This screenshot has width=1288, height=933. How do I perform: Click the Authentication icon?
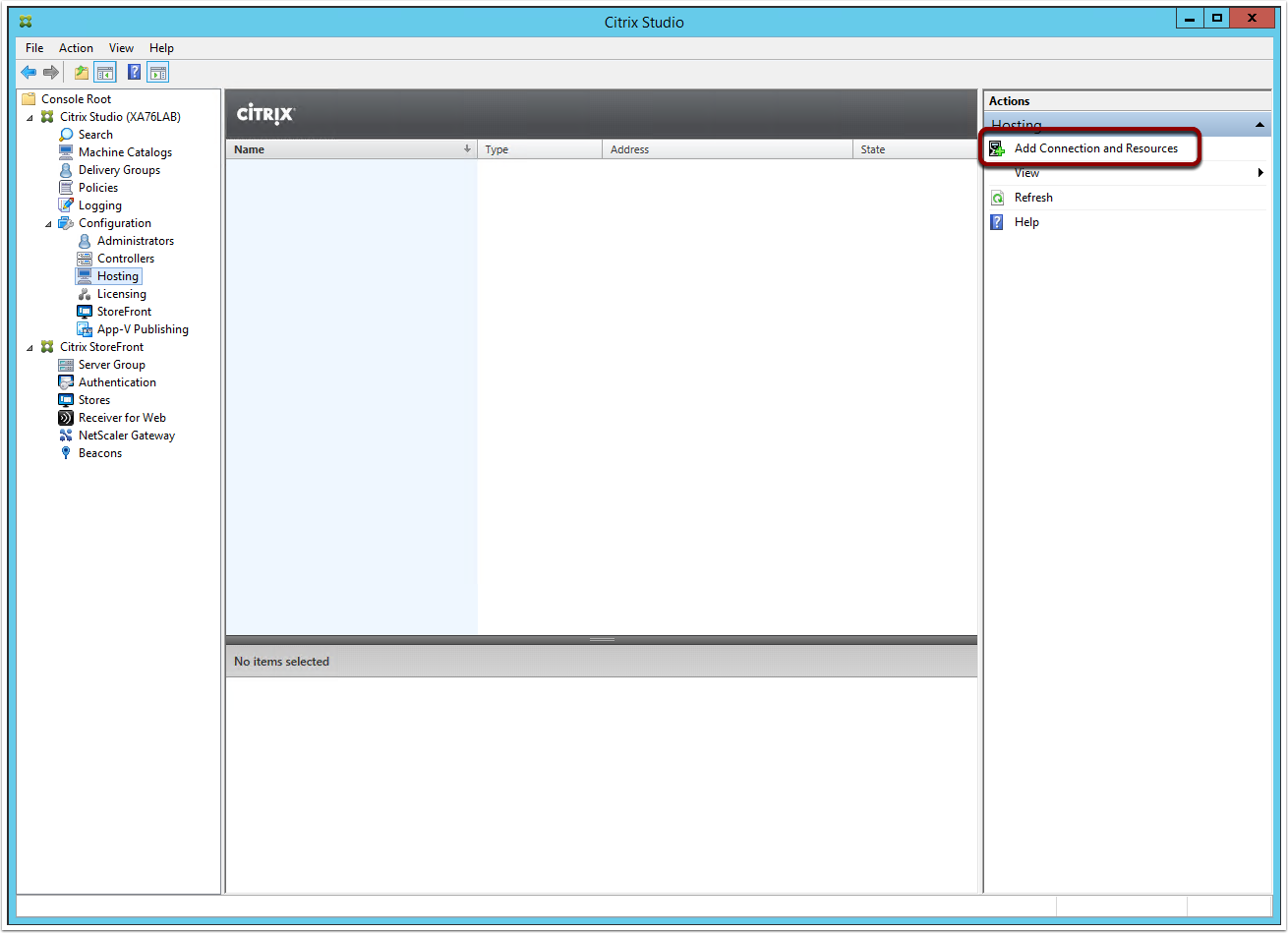coord(66,382)
